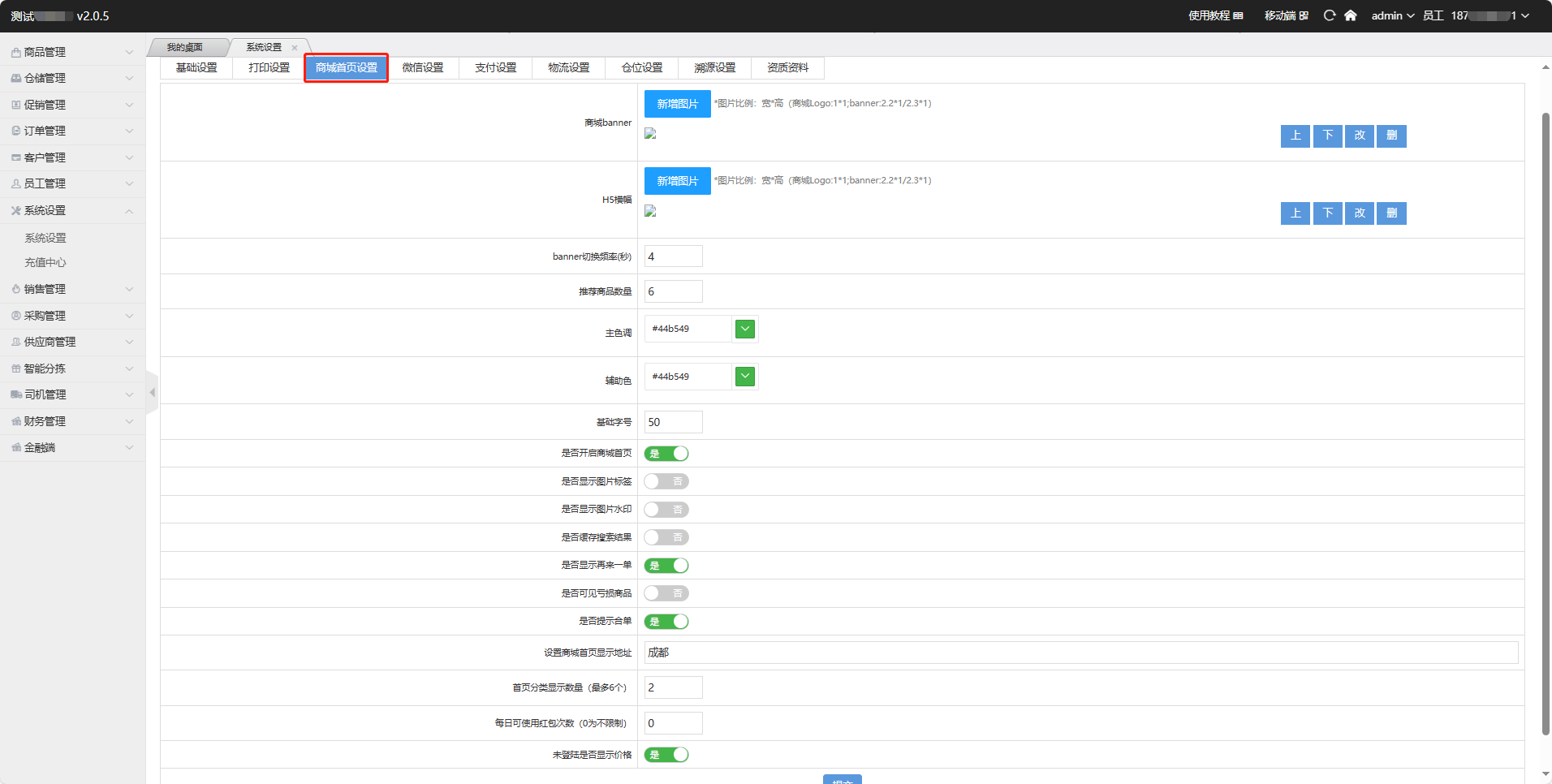Open 充值中心 in the sidebar
The width and height of the screenshot is (1552, 784).
[x=45, y=263]
